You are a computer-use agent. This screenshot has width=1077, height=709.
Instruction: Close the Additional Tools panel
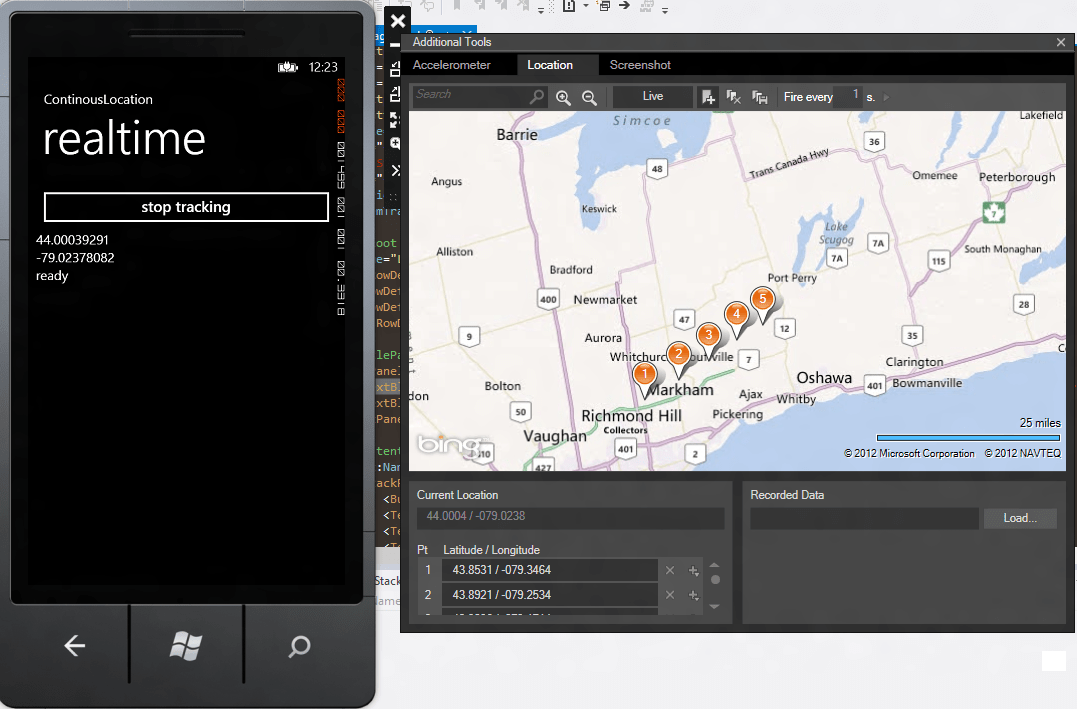click(1061, 43)
